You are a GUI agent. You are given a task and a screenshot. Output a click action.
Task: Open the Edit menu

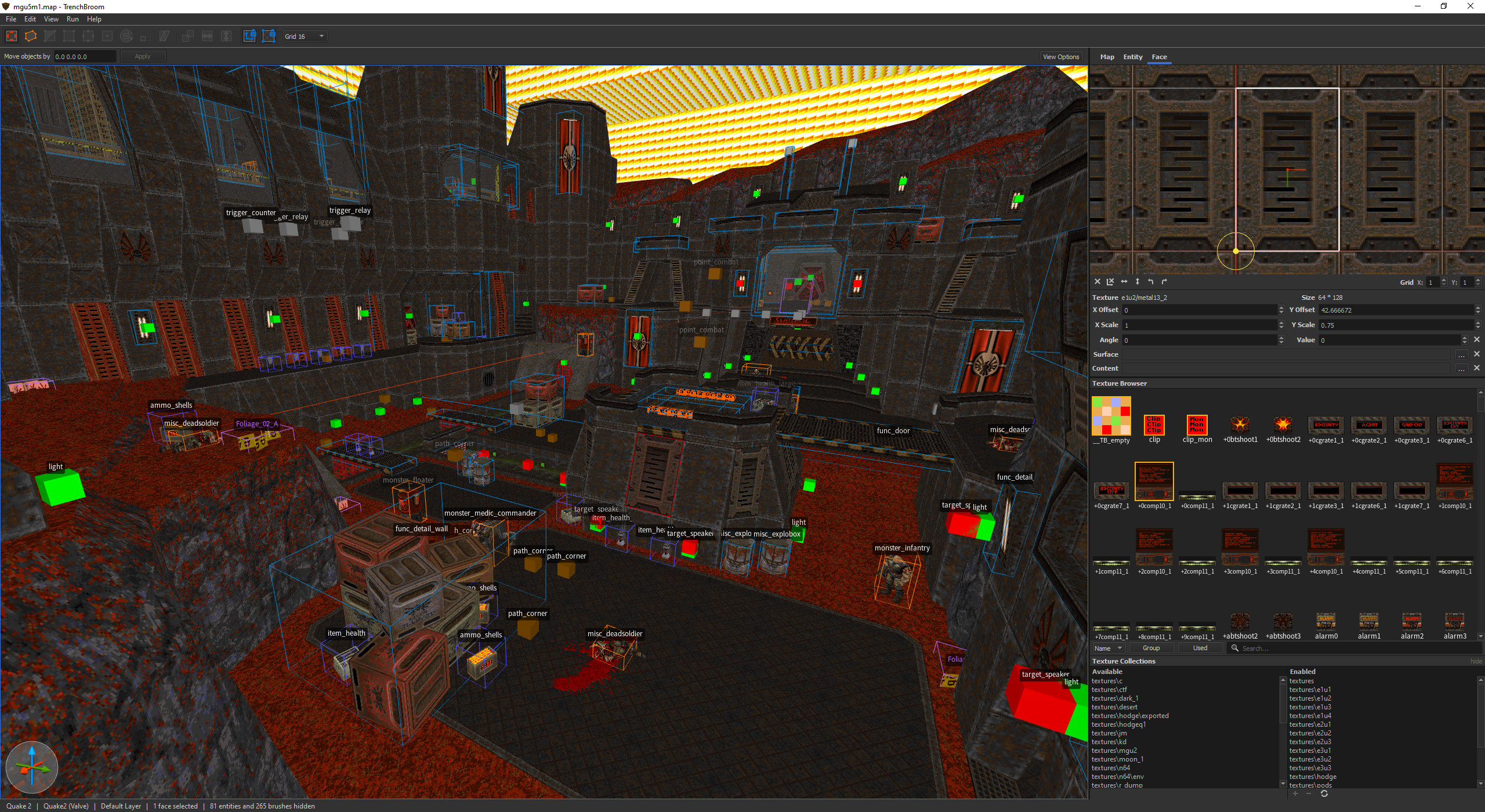[30, 19]
